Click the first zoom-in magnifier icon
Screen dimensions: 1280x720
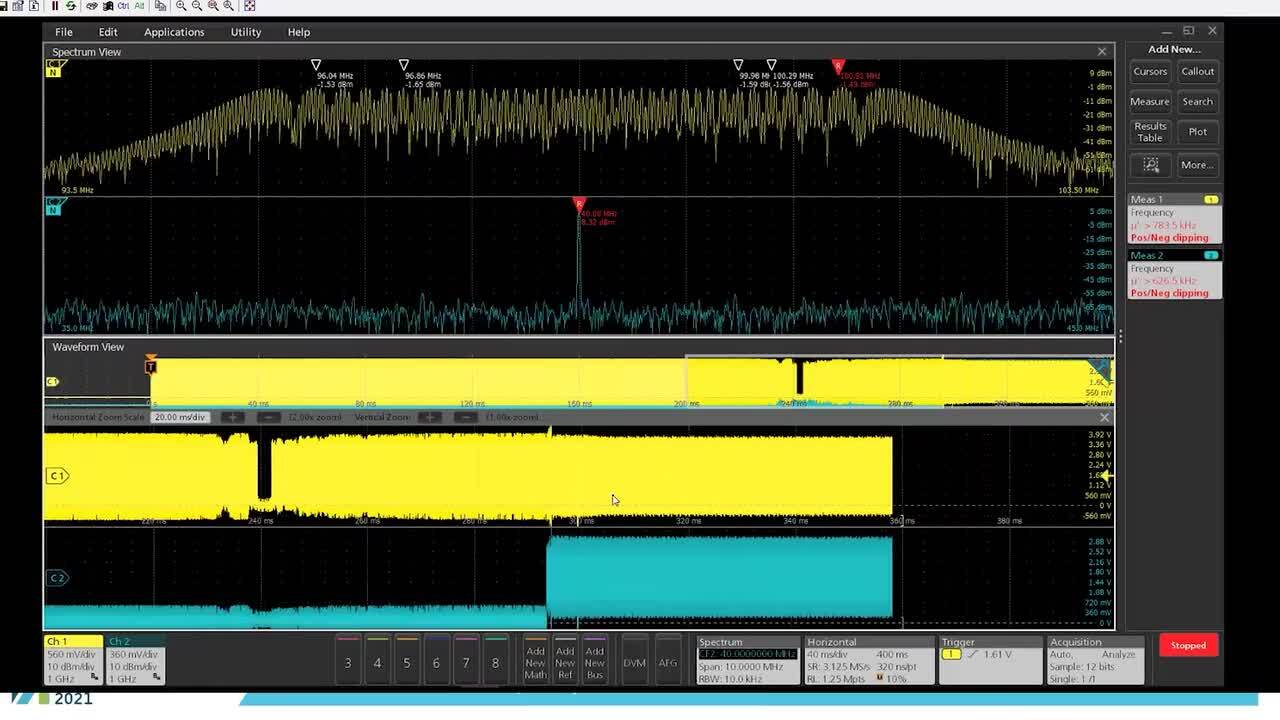[181, 6]
